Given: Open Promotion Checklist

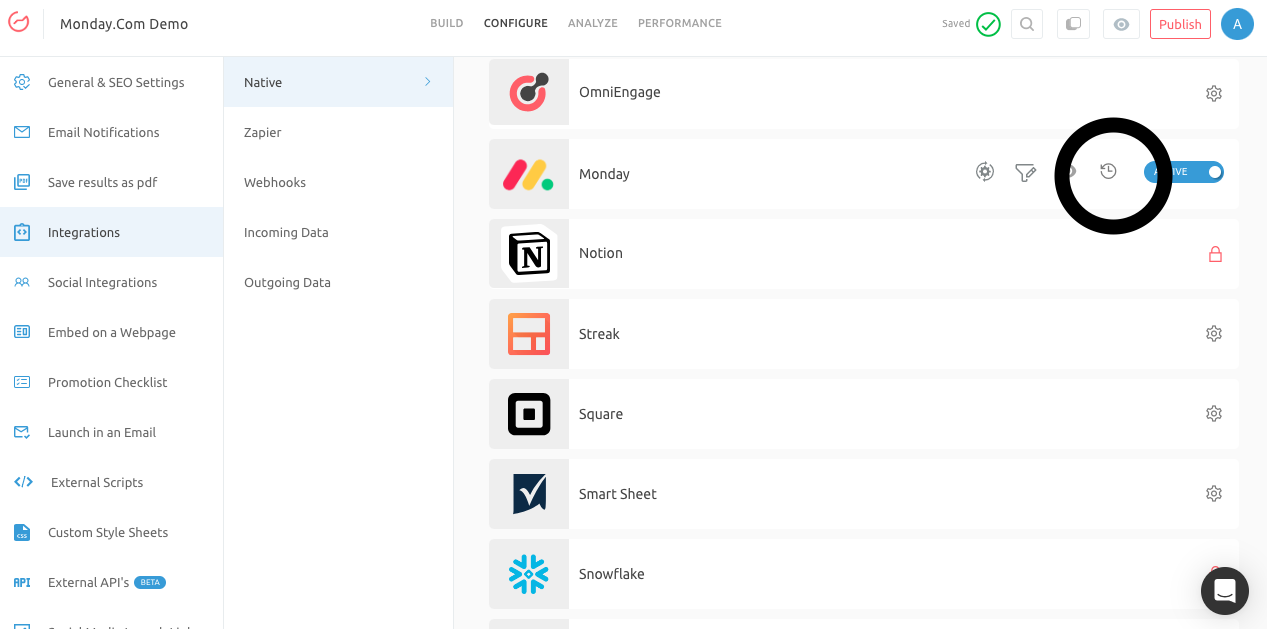Looking at the screenshot, I should [x=111, y=382].
